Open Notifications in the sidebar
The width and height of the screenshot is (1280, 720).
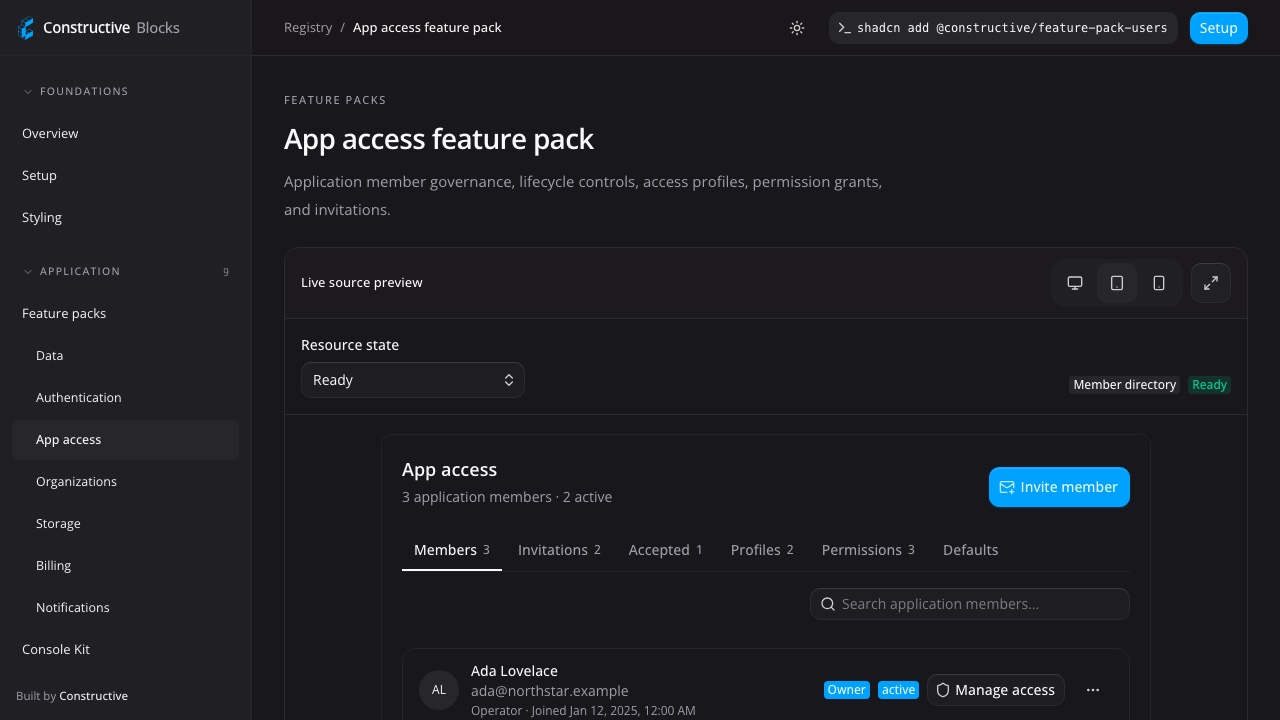pos(125,607)
